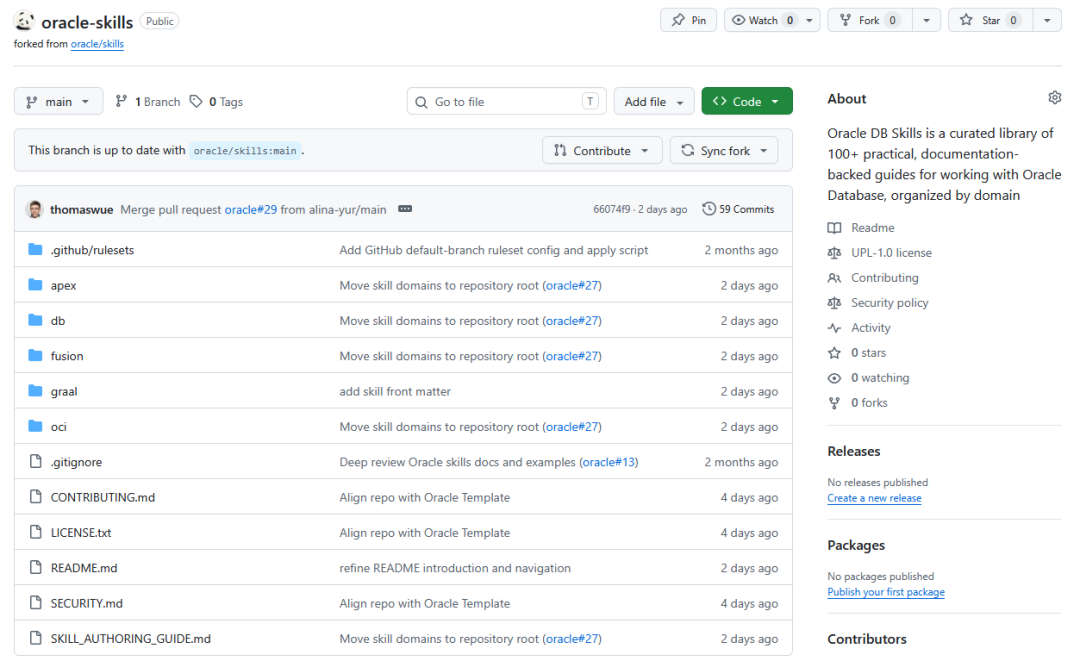Open the graal folder
Viewport: 1080px width, 661px height.
point(64,391)
